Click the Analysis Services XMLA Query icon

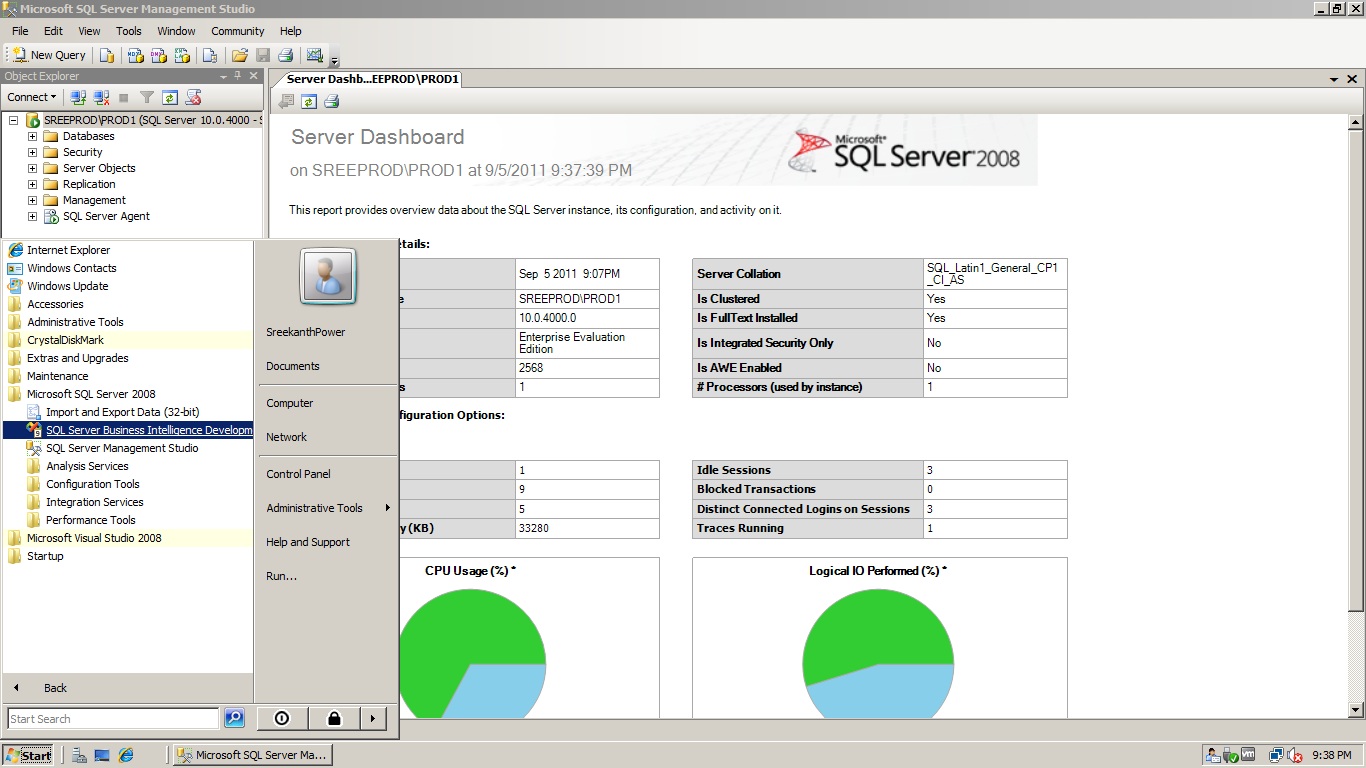(x=183, y=55)
